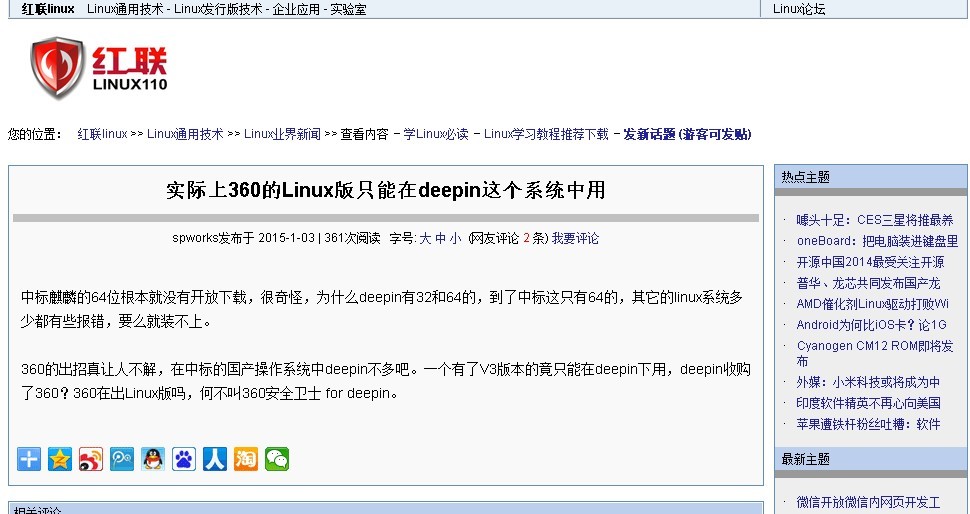Share to WeChat green icon

point(277,459)
